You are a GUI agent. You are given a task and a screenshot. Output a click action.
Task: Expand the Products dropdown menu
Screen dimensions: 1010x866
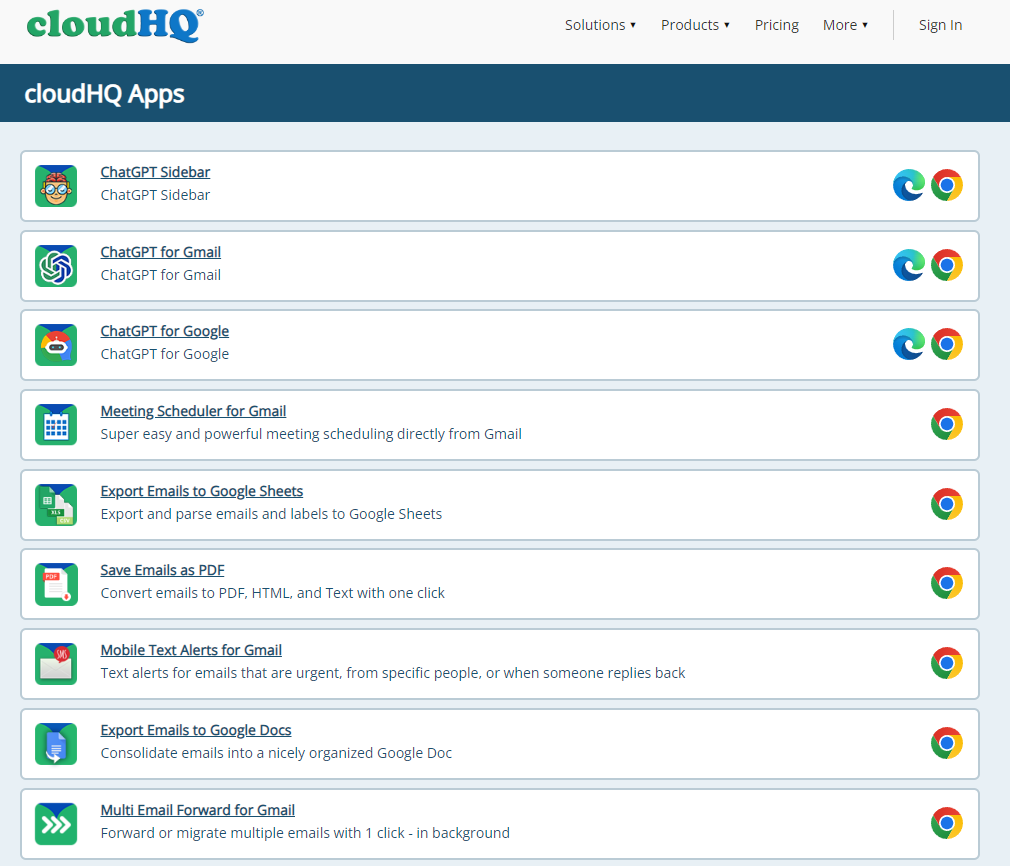(x=695, y=25)
